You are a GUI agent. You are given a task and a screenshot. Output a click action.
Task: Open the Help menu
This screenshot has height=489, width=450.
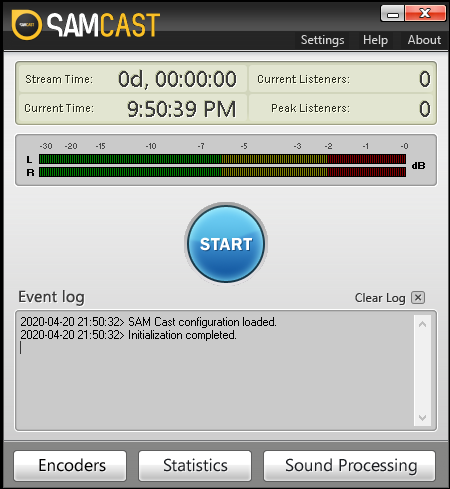[x=375, y=40]
